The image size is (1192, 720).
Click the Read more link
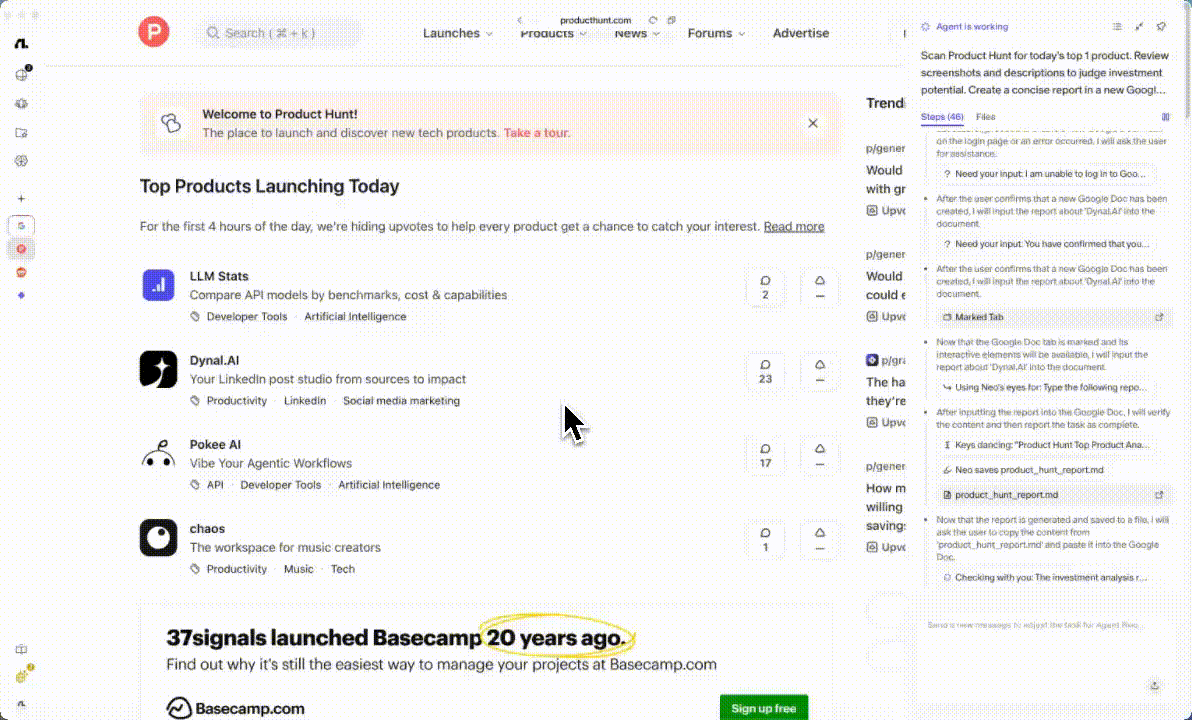click(794, 227)
